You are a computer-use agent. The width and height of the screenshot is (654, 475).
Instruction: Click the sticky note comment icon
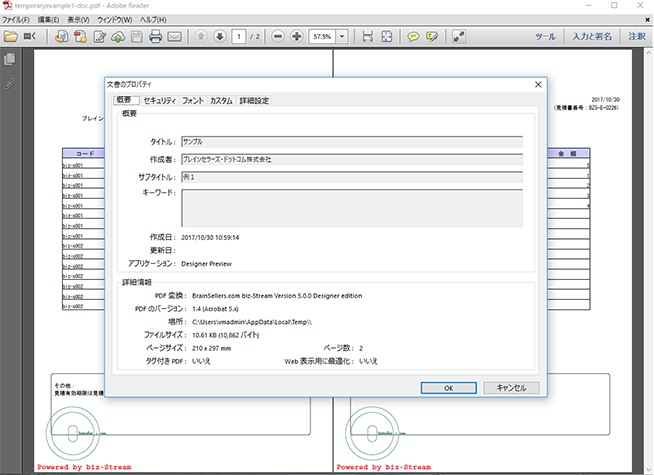[x=413, y=36]
